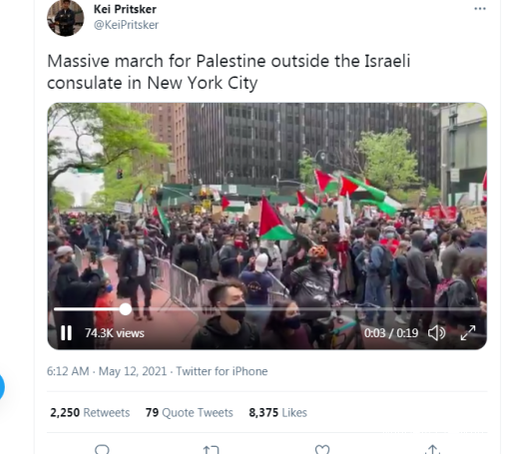The image size is (512, 454).
Task: Mute the video with speaker icon
Action: click(436, 333)
